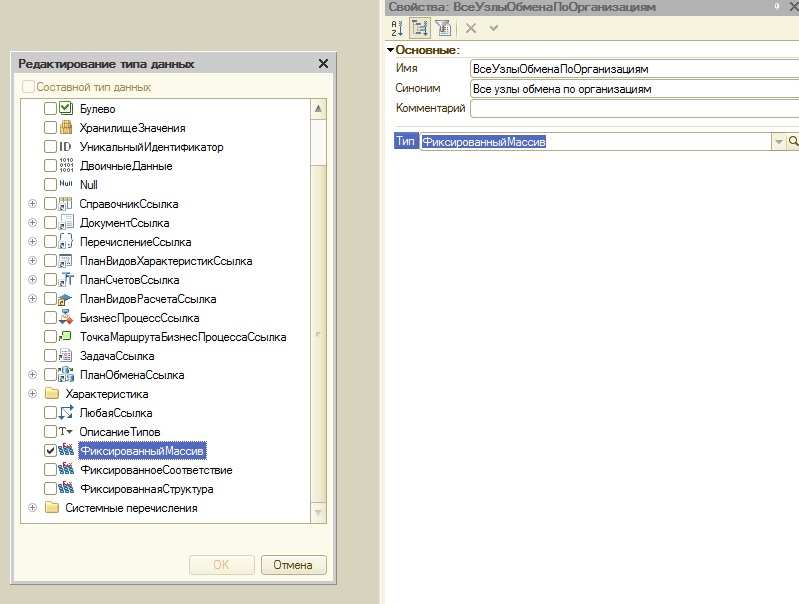Screen dimensions: 799x604
Task: Click the ФиксированнаяСтруктура icon
Action: [66, 488]
